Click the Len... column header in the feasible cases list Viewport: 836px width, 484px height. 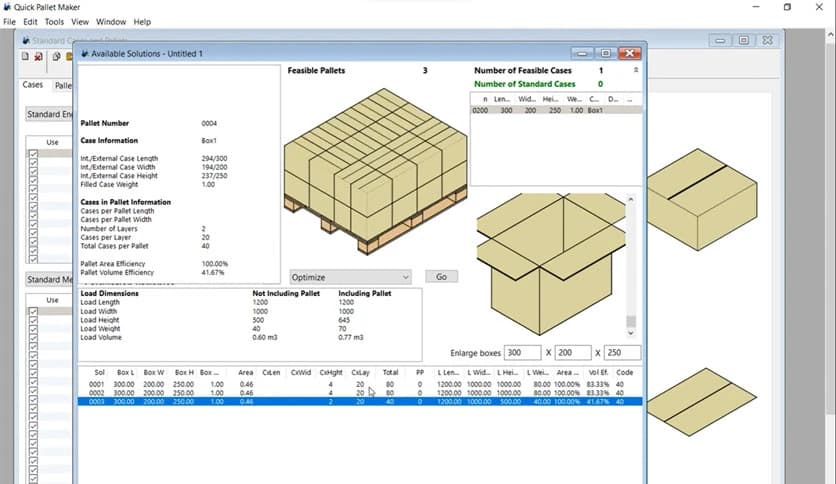tap(502, 99)
